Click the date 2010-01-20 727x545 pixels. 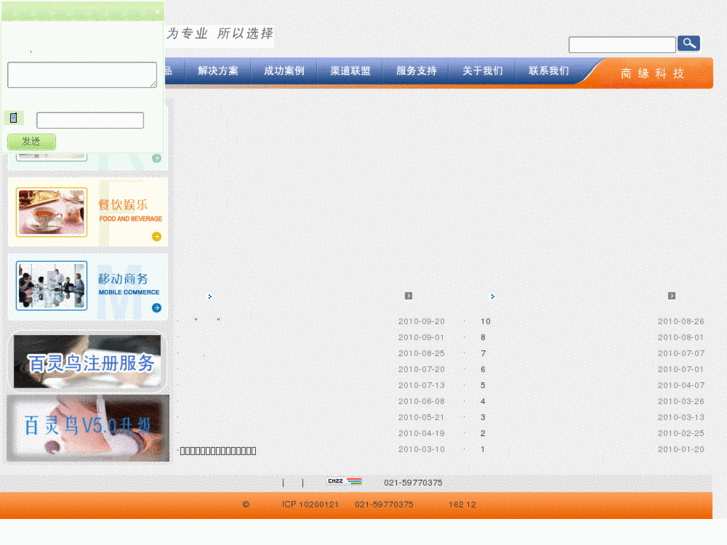[681, 449]
